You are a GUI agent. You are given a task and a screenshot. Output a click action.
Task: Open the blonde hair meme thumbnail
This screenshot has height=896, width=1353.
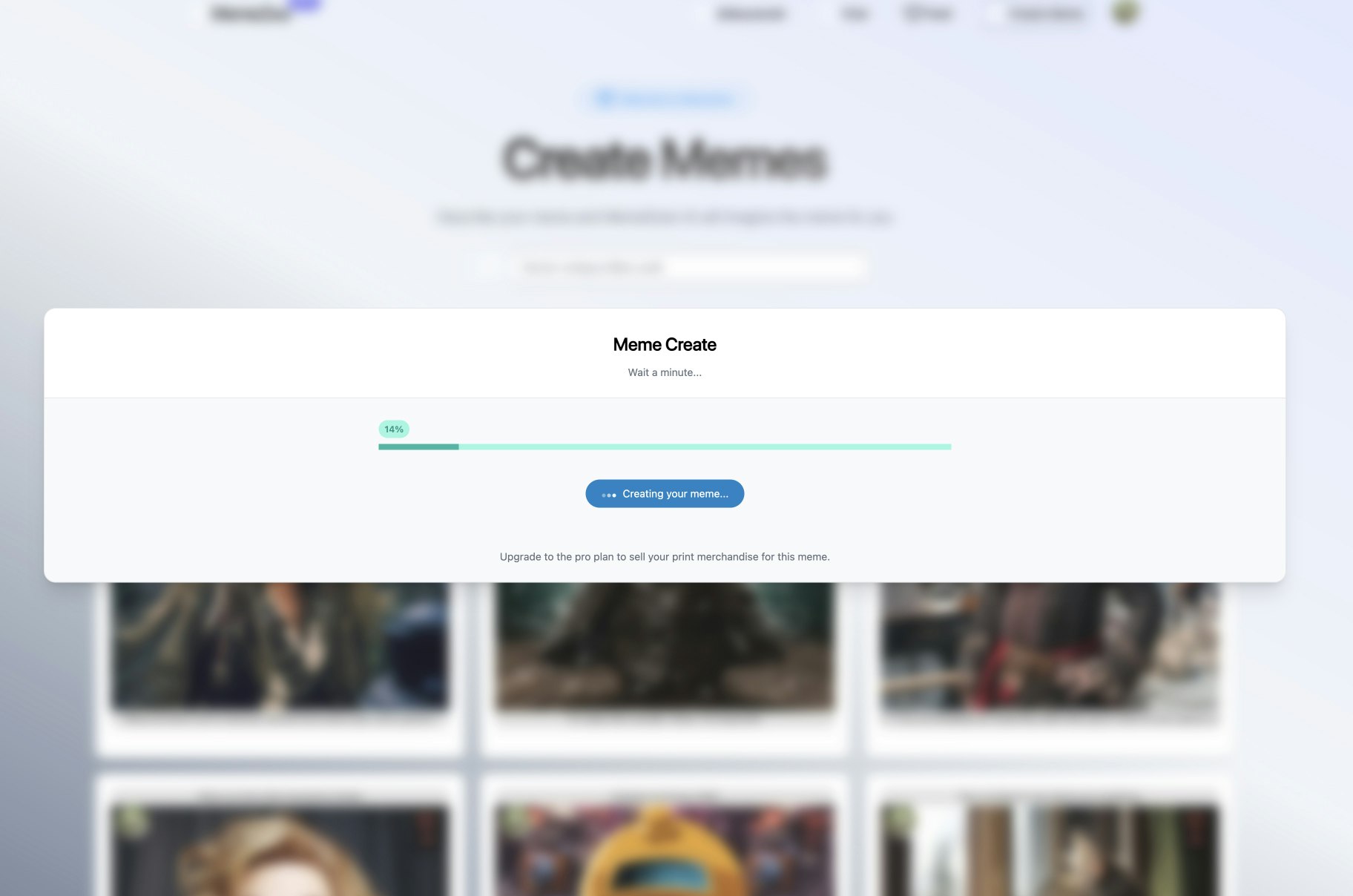(x=280, y=850)
